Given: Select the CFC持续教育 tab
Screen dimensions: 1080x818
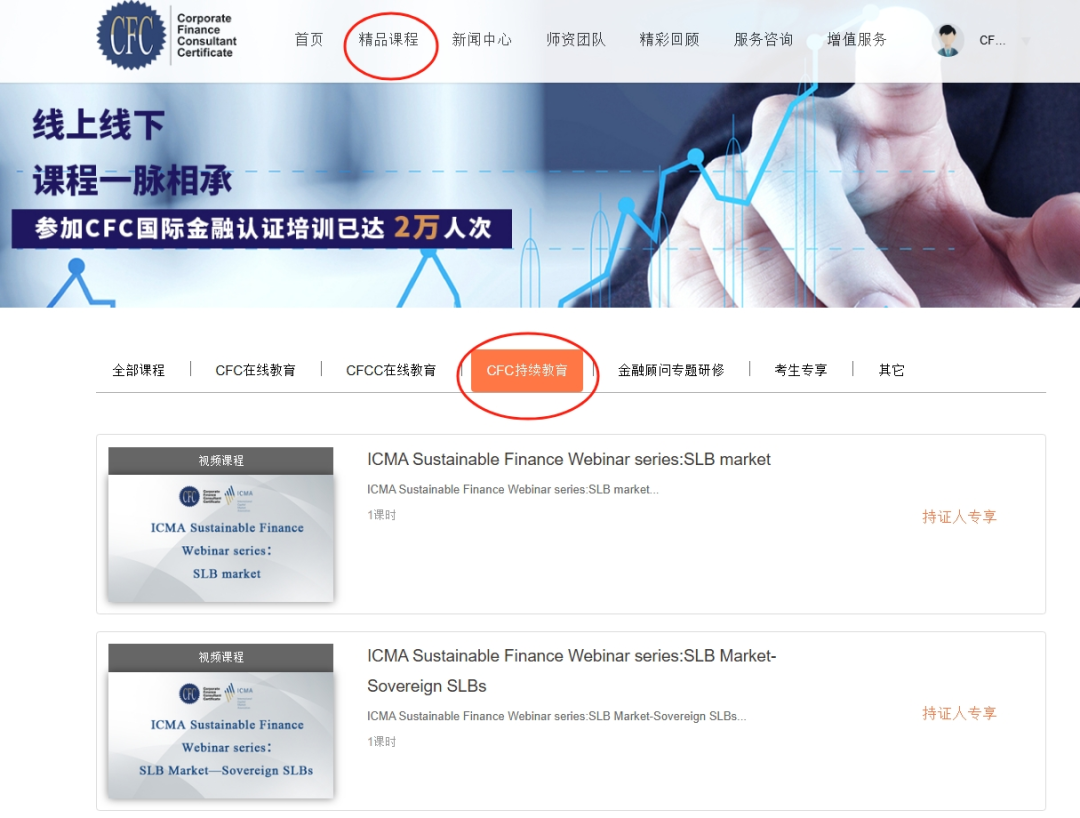Looking at the screenshot, I should [x=527, y=370].
